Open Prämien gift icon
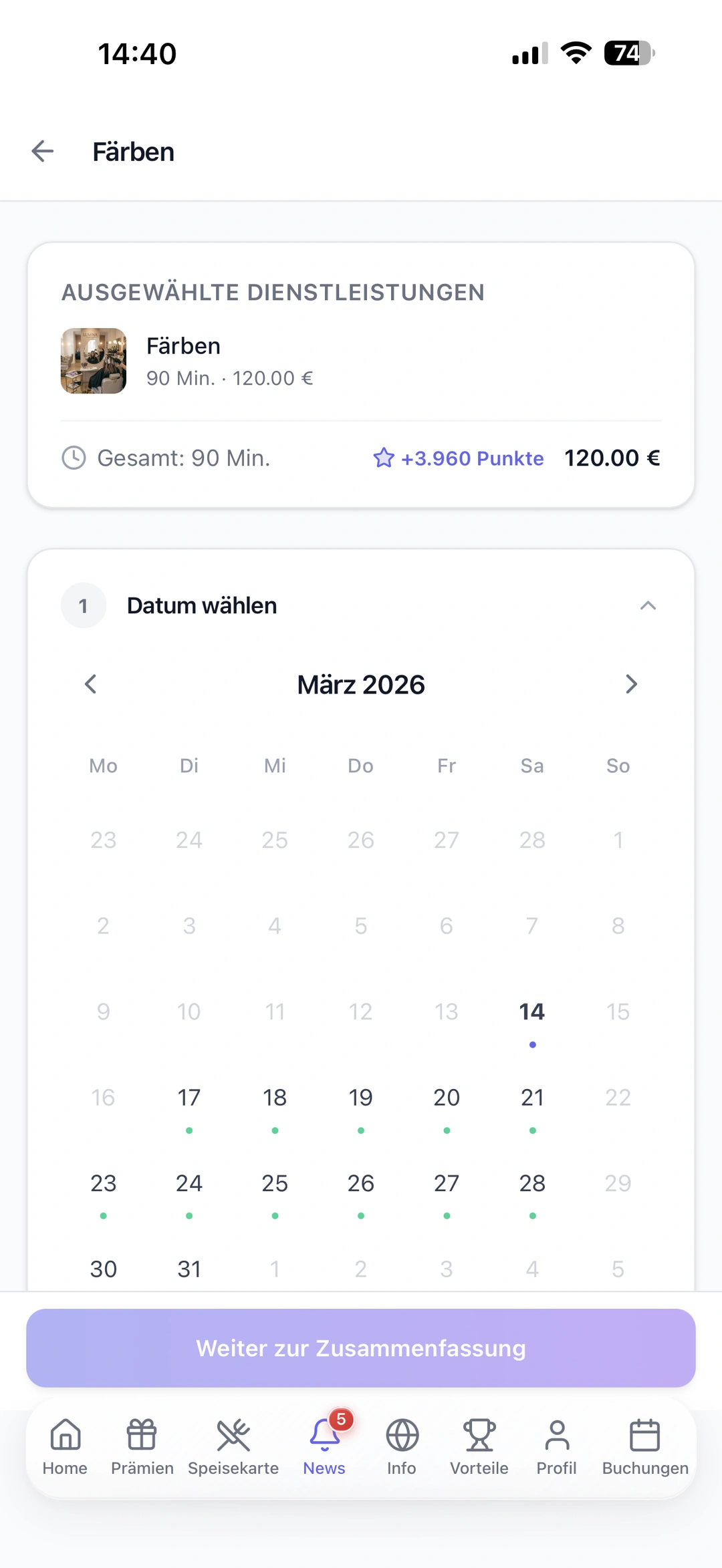The image size is (722, 1568). (142, 1447)
